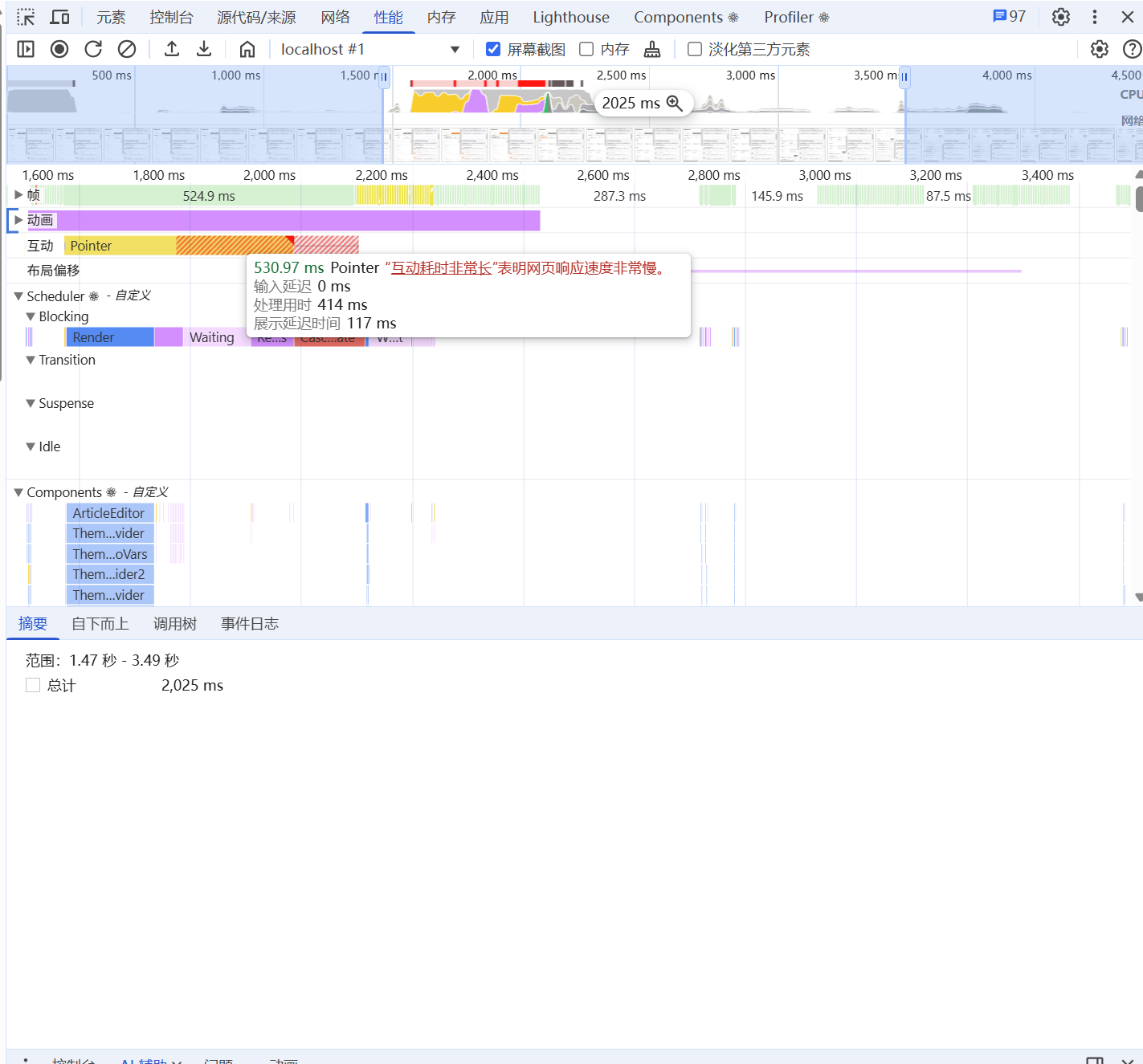1143x1064 pixels.
Task: Open DevTools settings gear
Action: 1061,17
